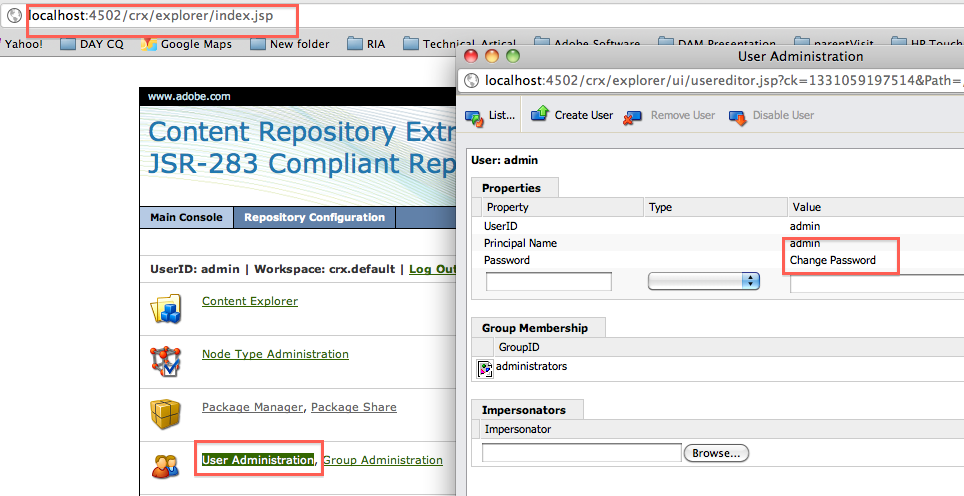Screen dimensions: 964x496
Task: Click the Package Manager box icon
Action: tap(166, 414)
